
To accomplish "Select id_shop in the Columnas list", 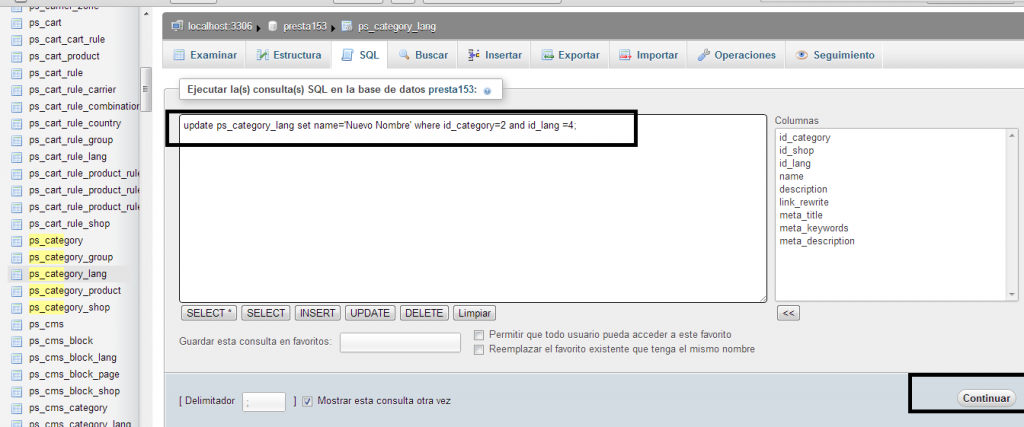I will [x=795, y=151].
